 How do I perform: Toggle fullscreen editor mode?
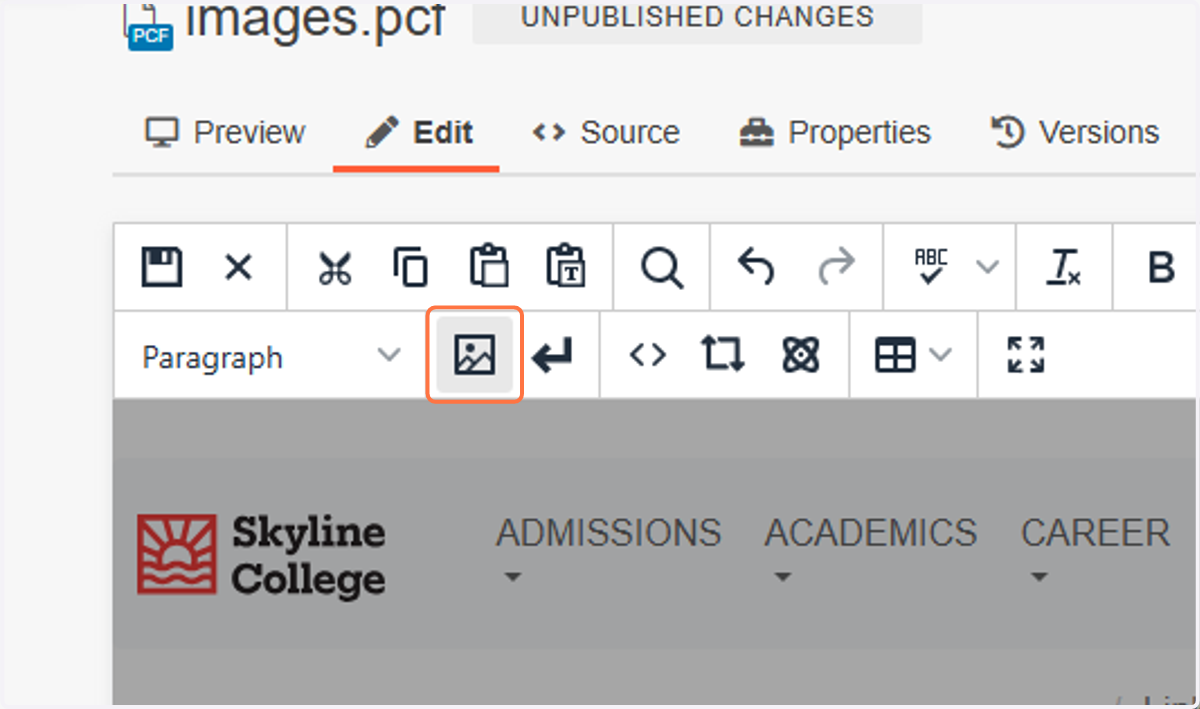pyautogui.click(x=1025, y=355)
